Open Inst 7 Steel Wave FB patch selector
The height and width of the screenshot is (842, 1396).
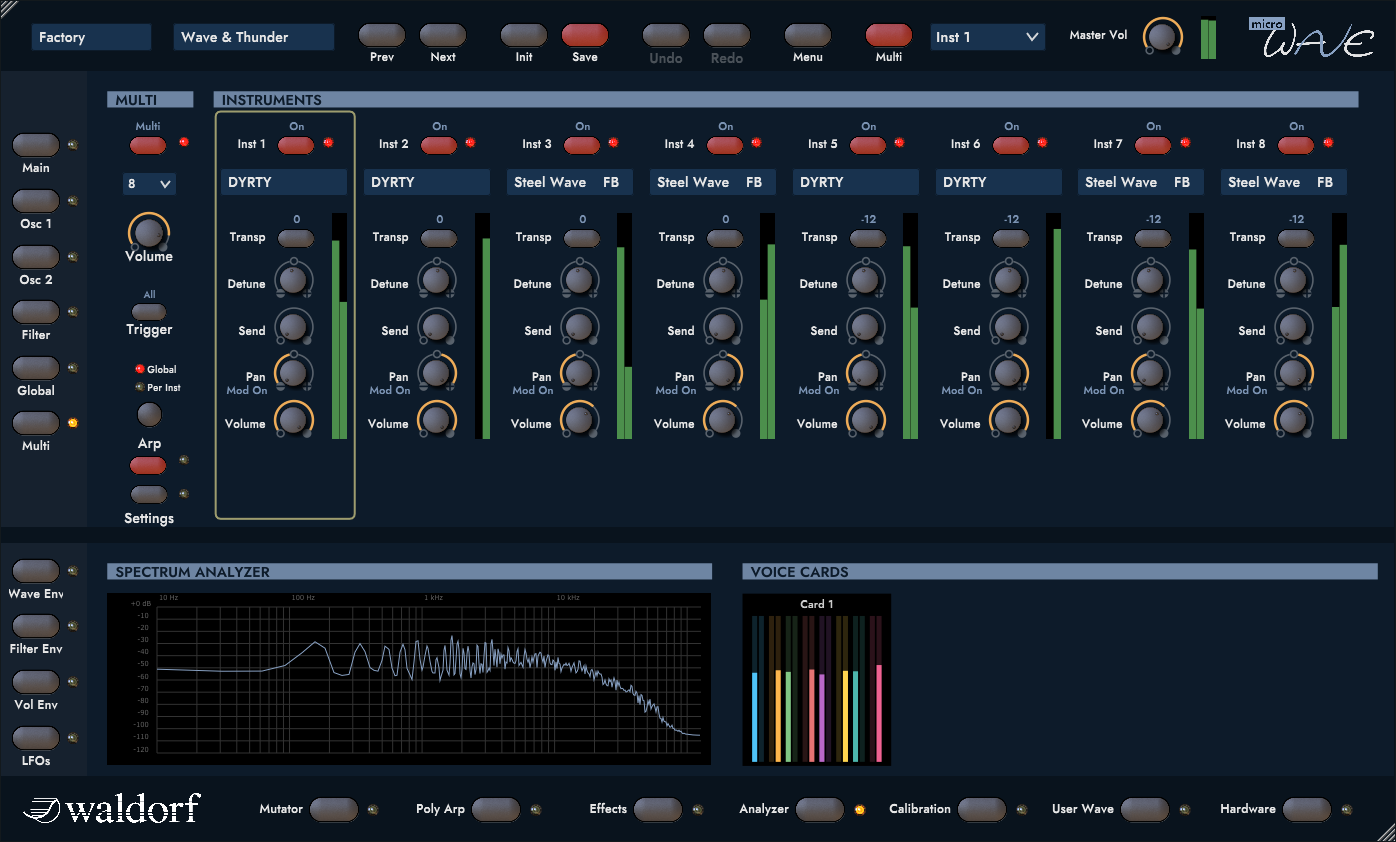1141,182
